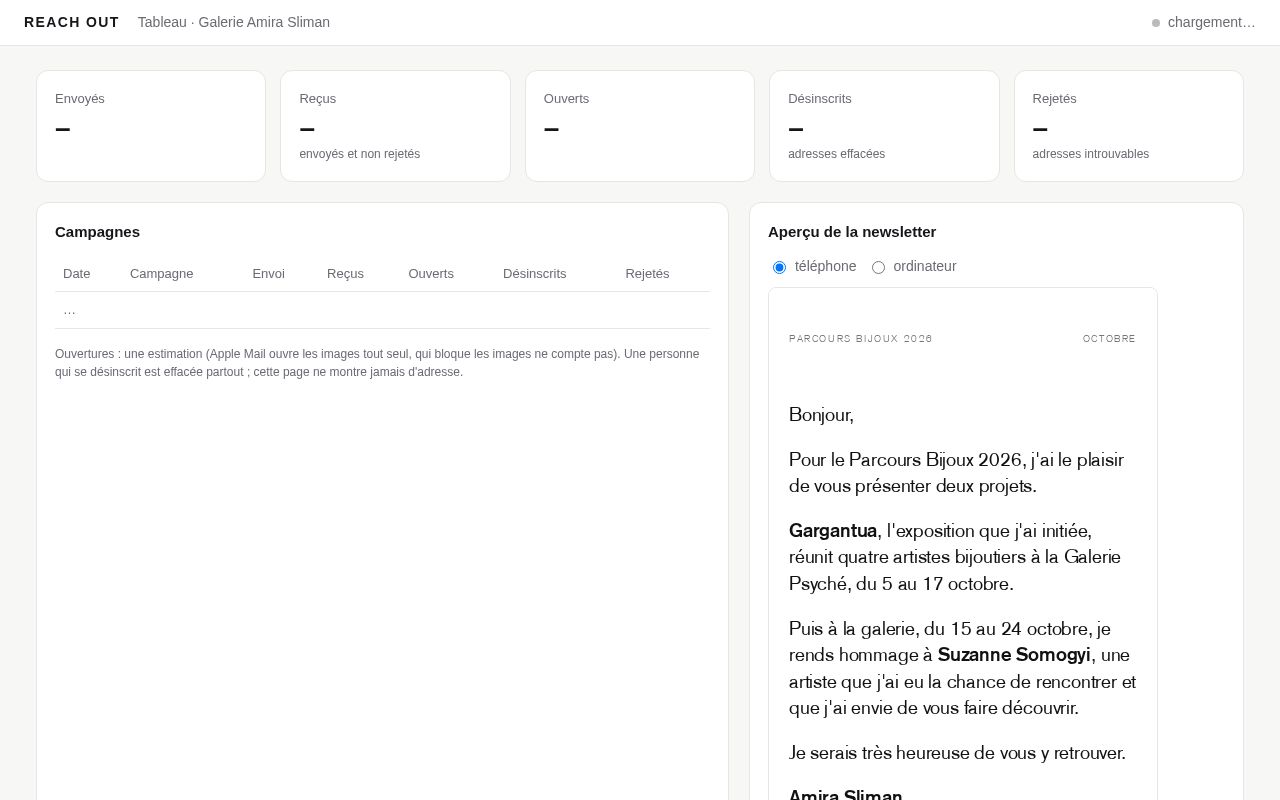
Task: Click the 'adresses effacées' caption
Action: 836,154
